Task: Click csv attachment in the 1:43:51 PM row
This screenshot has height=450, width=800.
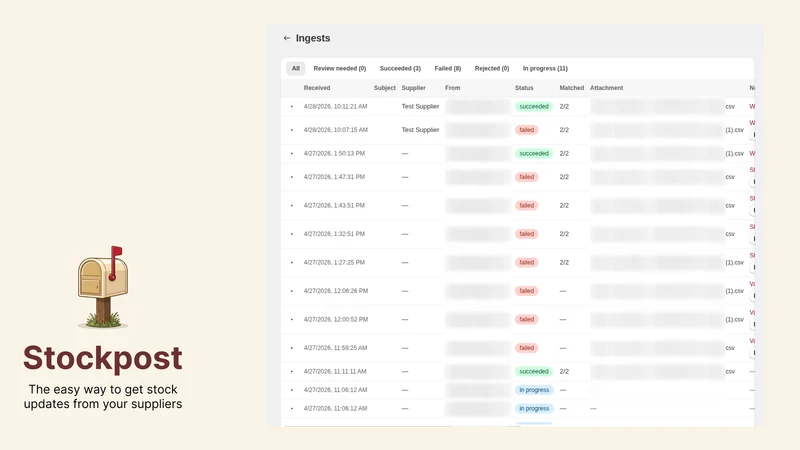Action: point(730,206)
